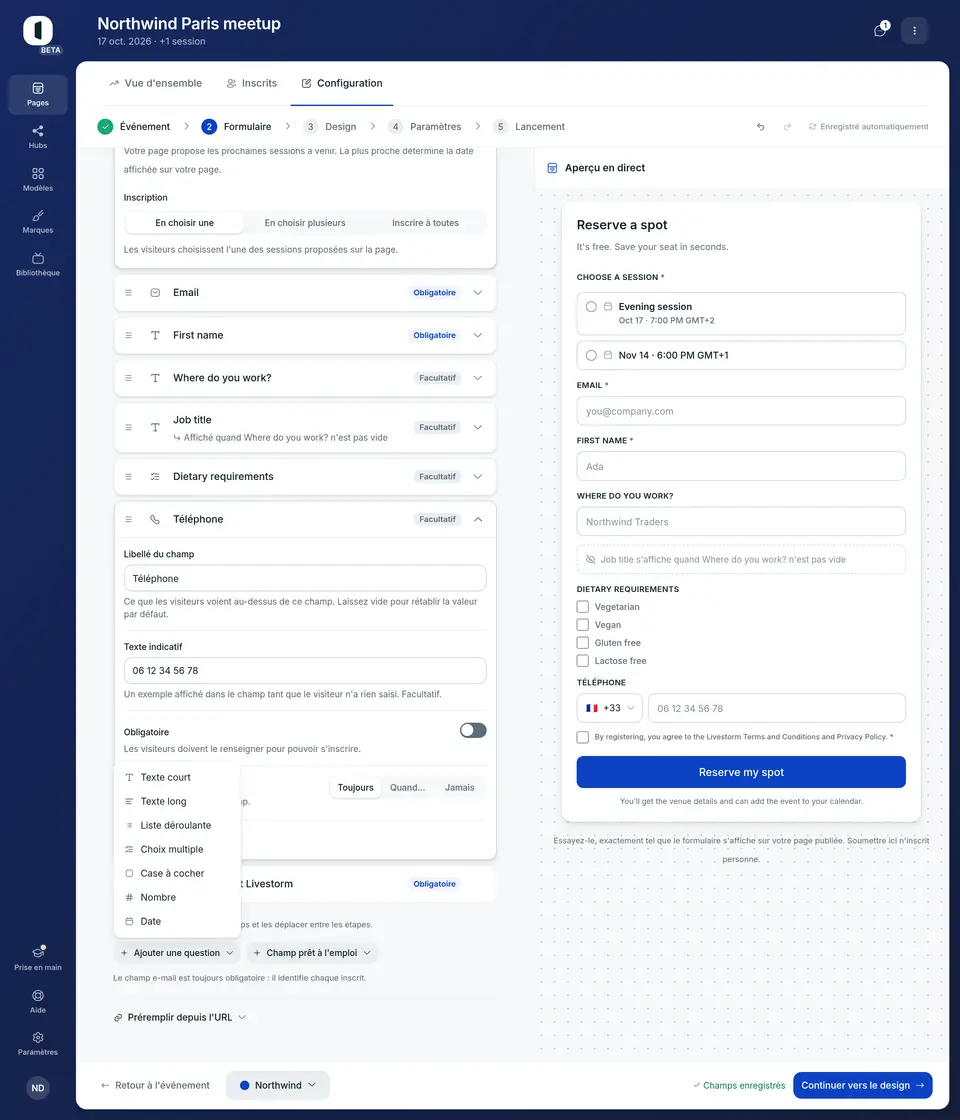This screenshot has width=960, height=1120.
Task: Open the three-dot more options menu
Action: coord(914,31)
